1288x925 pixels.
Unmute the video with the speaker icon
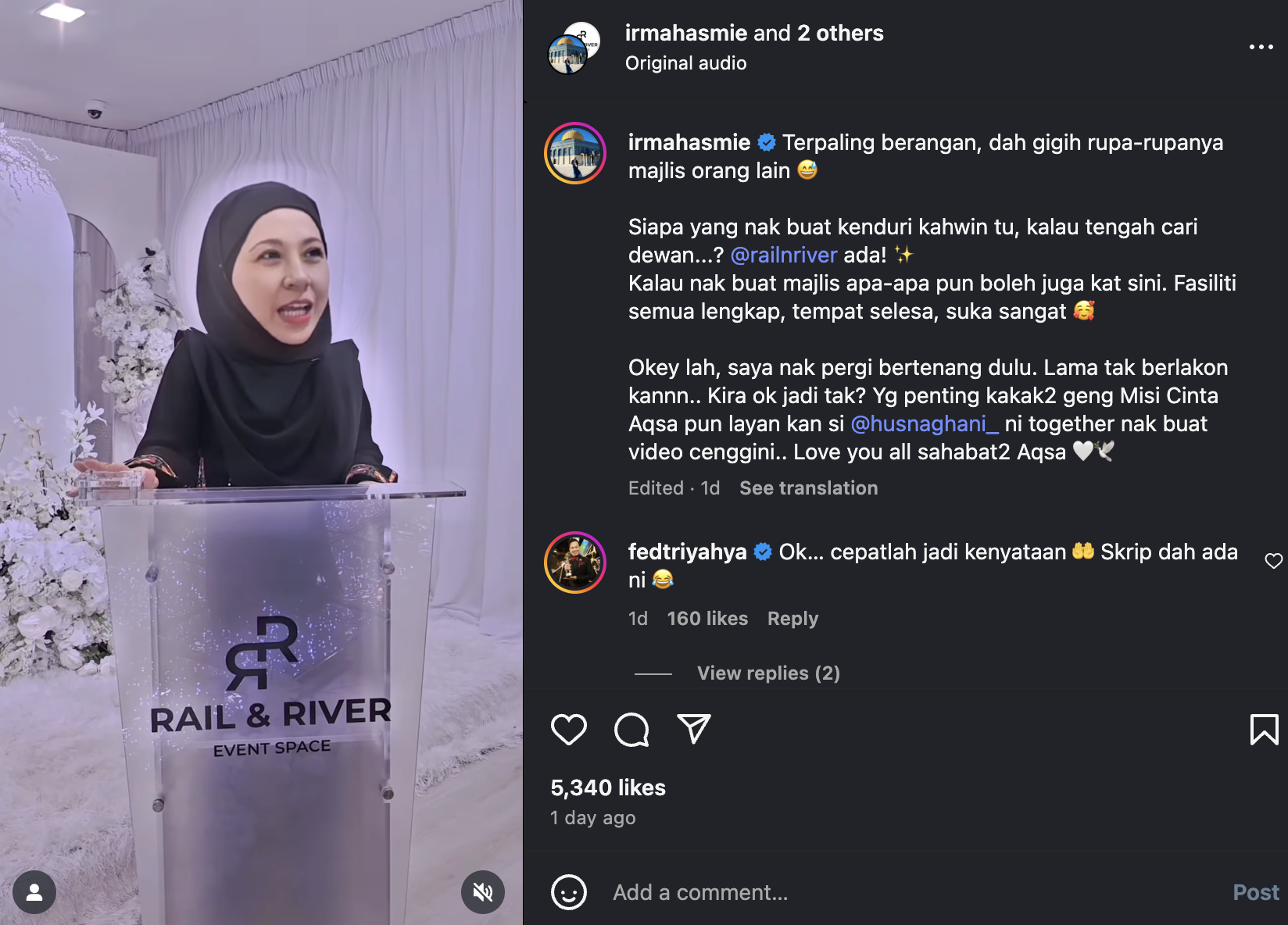(x=483, y=892)
